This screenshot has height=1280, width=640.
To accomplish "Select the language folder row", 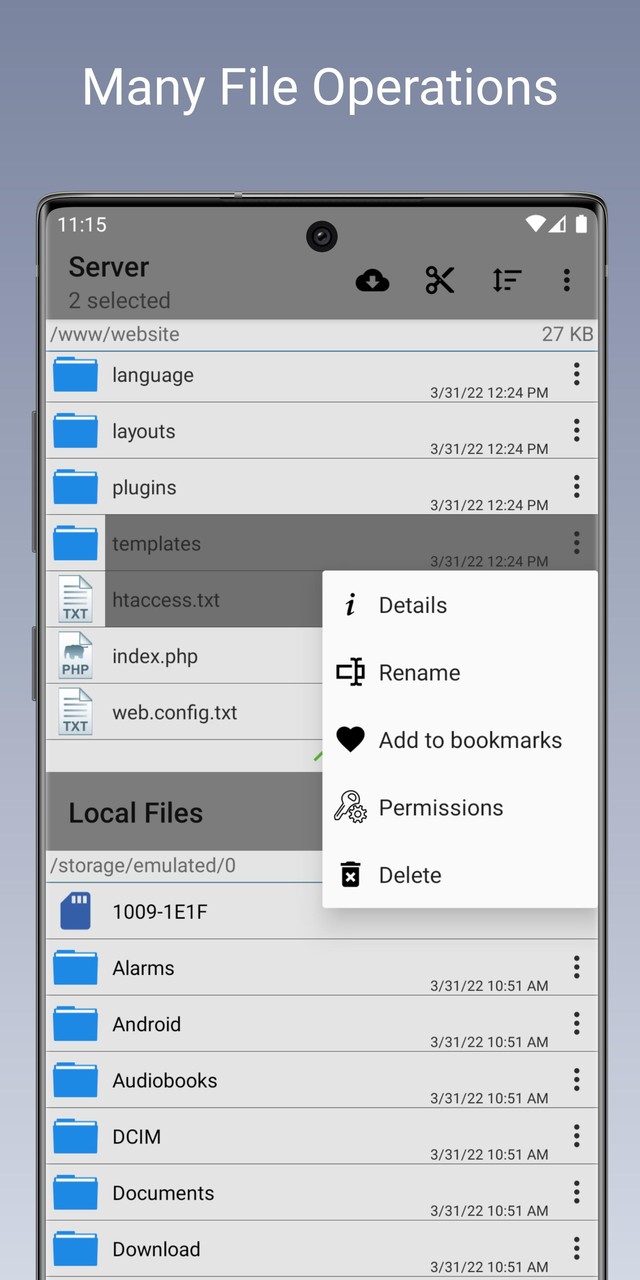I will point(250,375).
